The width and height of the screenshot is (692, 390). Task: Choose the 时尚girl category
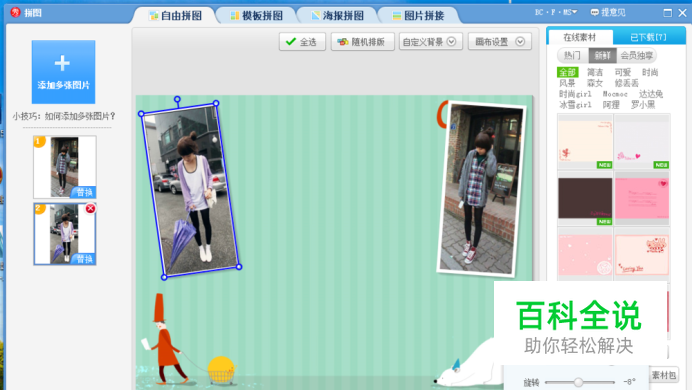(x=575, y=94)
